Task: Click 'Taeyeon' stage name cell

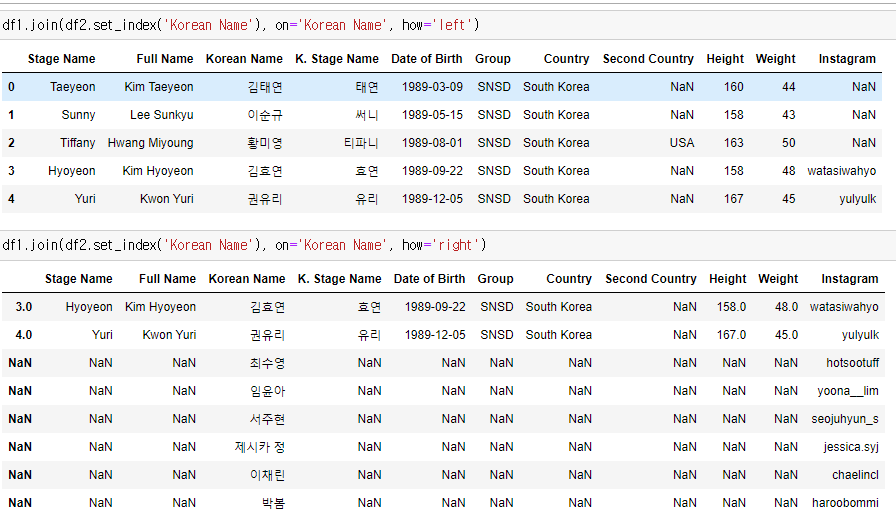Action: point(73,87)
